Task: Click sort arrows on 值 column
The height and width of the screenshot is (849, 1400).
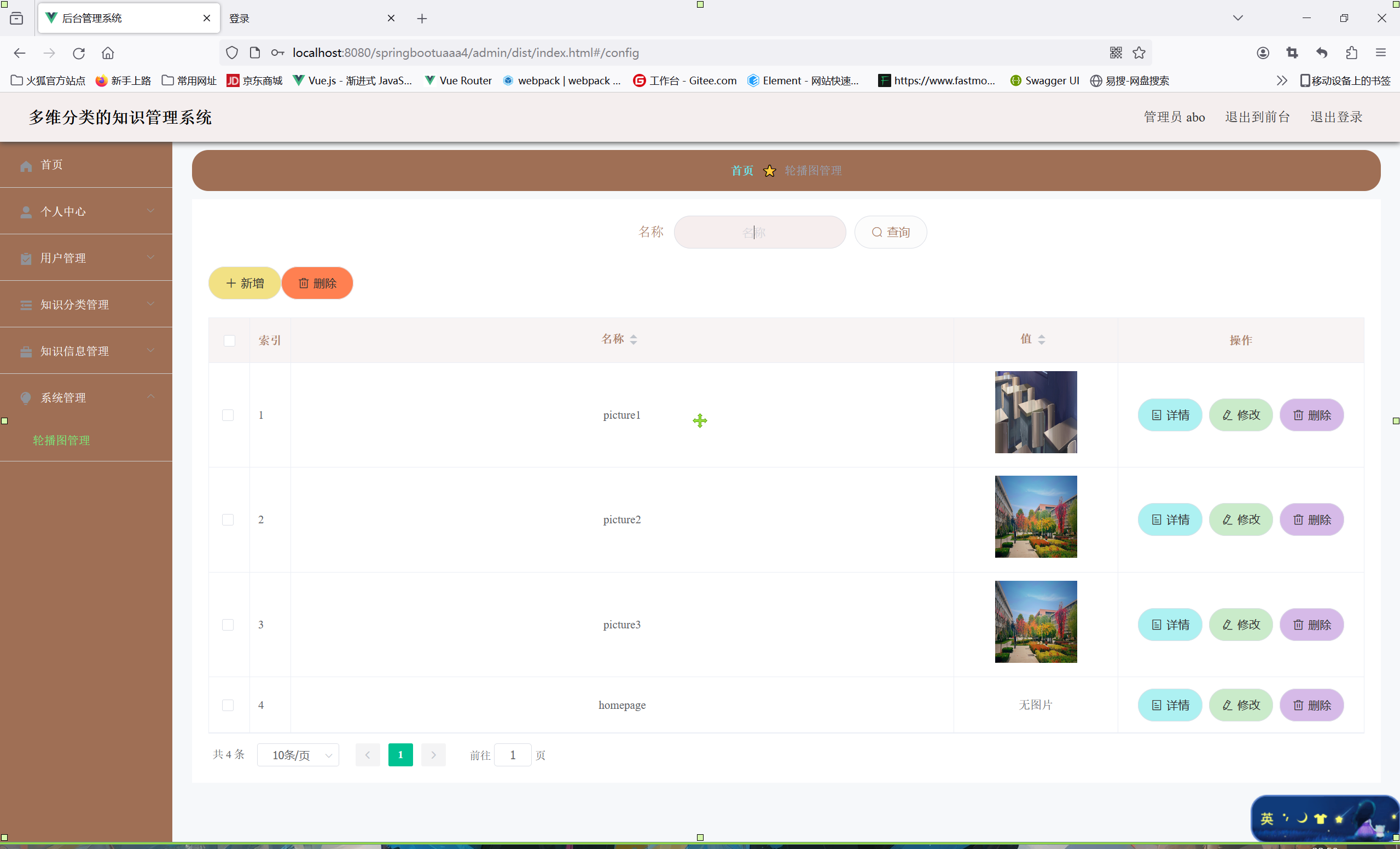Action: coord(1041,339)
